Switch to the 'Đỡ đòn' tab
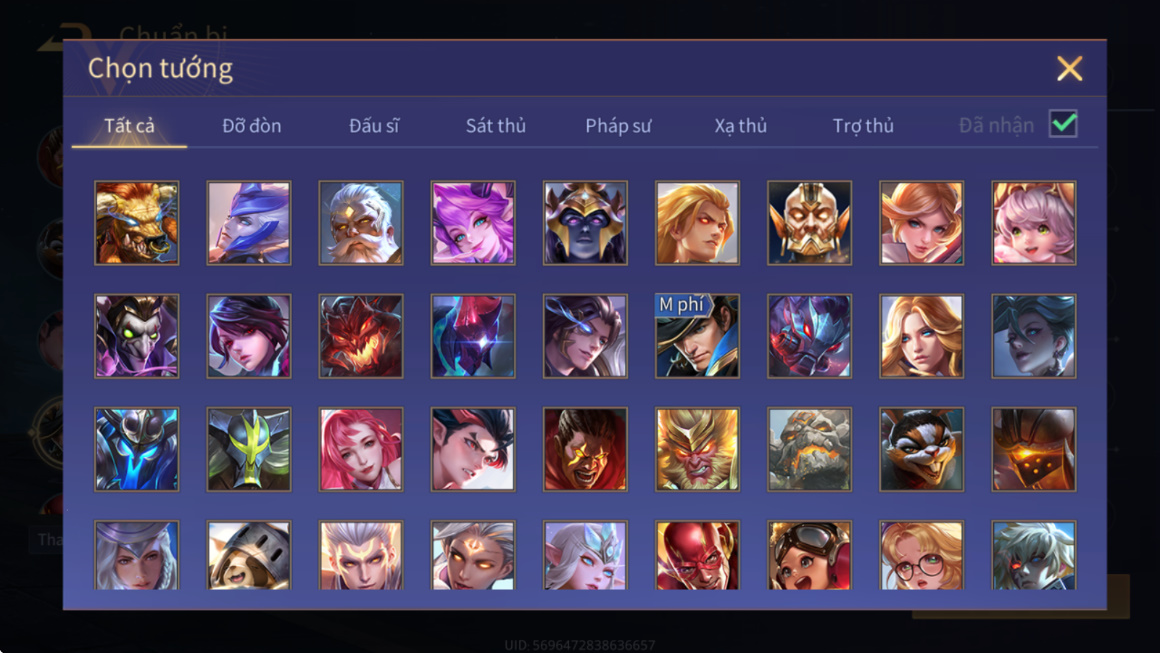 [x=252, y=126]
